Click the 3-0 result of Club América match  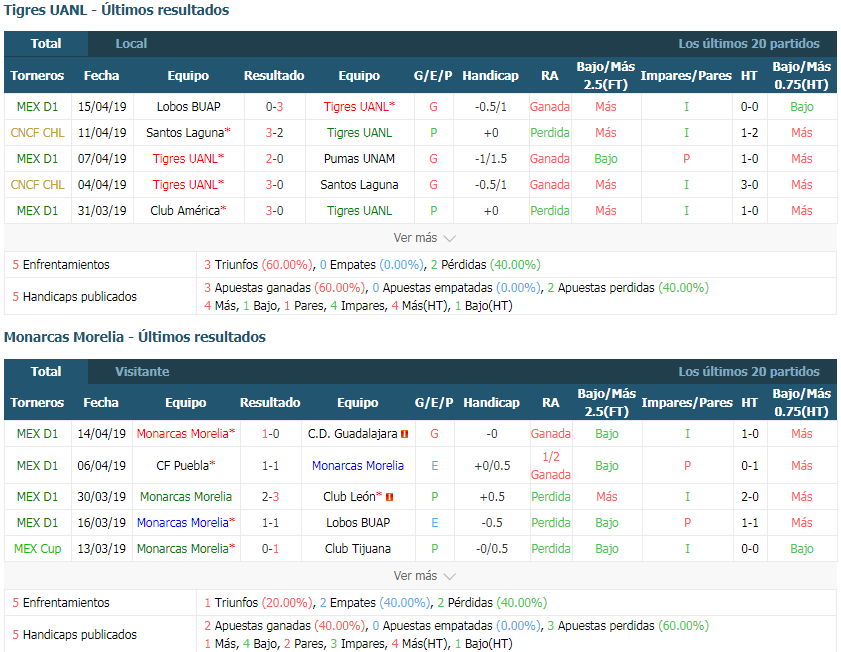click(274, 211)
